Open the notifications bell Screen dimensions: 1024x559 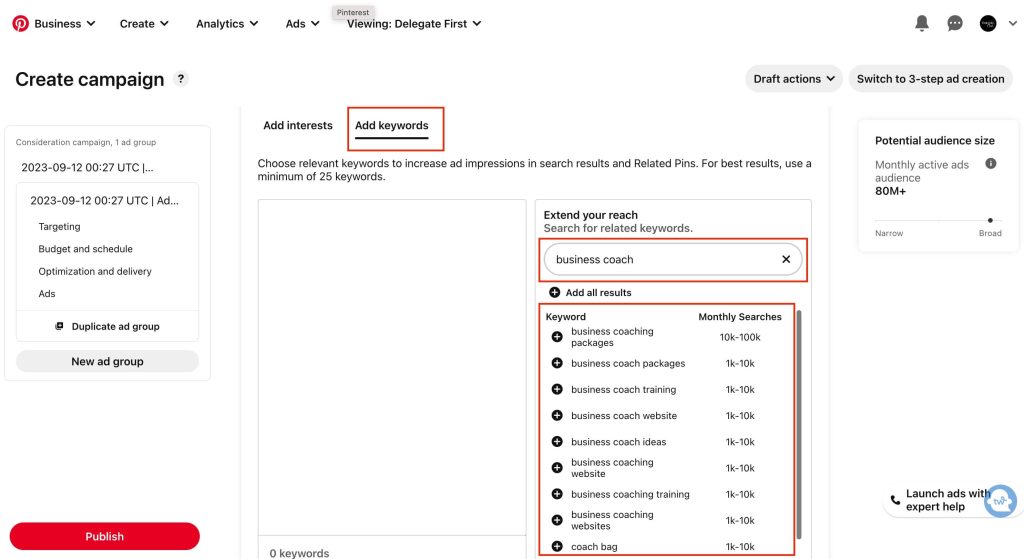(x=921, y=23)
